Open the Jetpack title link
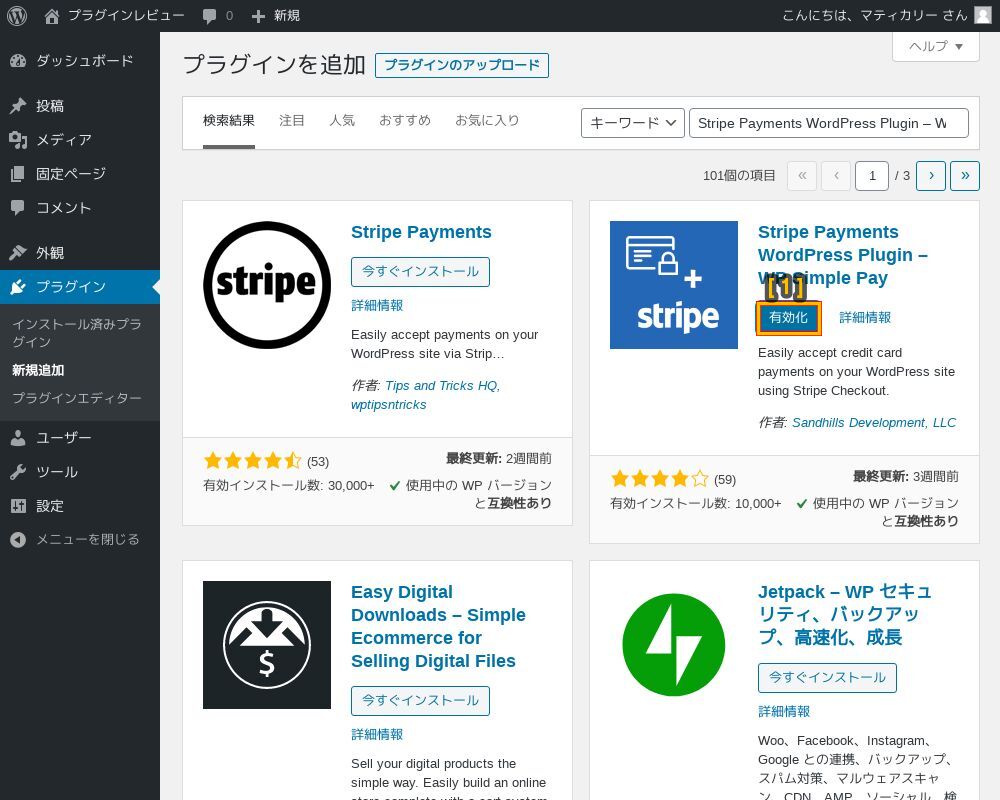Image resolution: width=1000 pixels, height=800 pixels. pyautogui.click(x=844, y=615)
